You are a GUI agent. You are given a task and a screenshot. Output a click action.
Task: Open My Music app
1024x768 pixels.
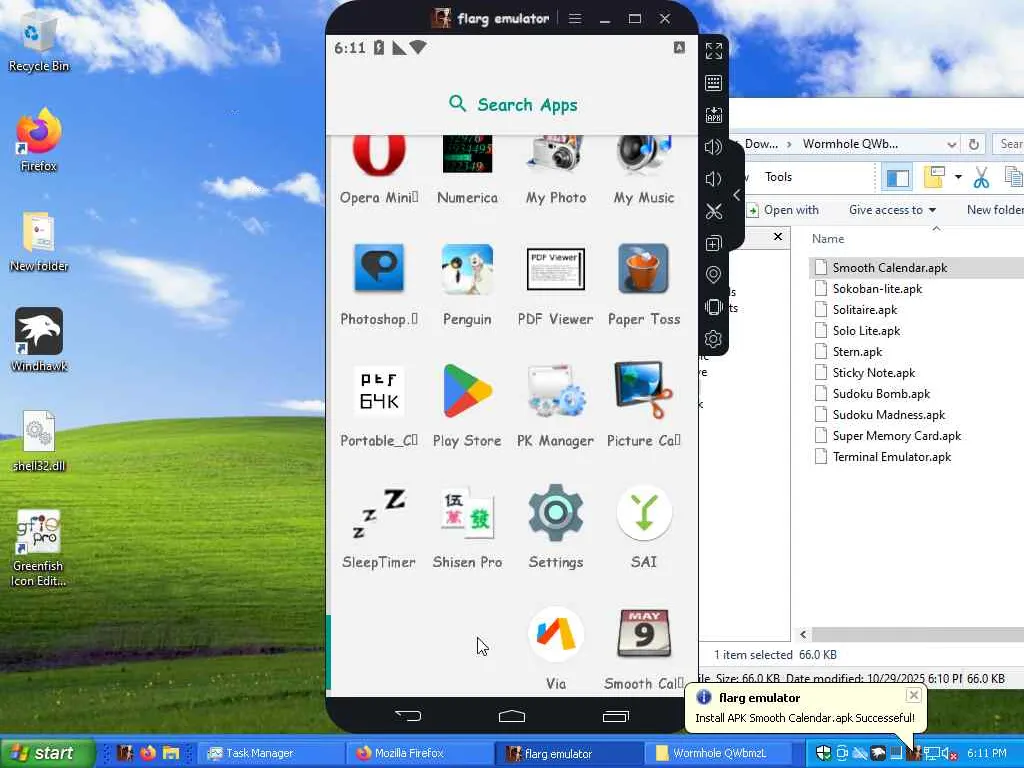tap(644, 157)
